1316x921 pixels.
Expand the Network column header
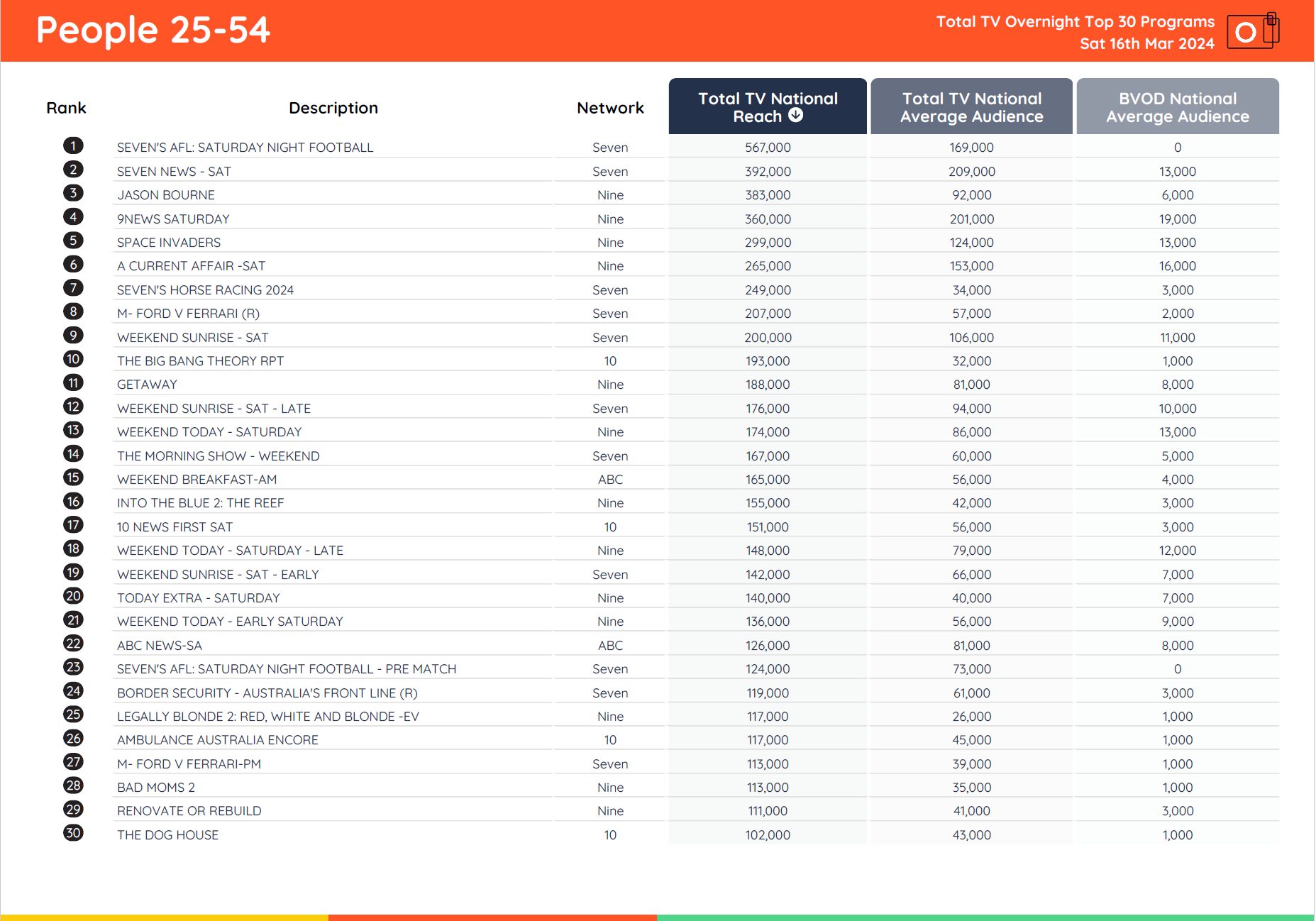[609, 107]
